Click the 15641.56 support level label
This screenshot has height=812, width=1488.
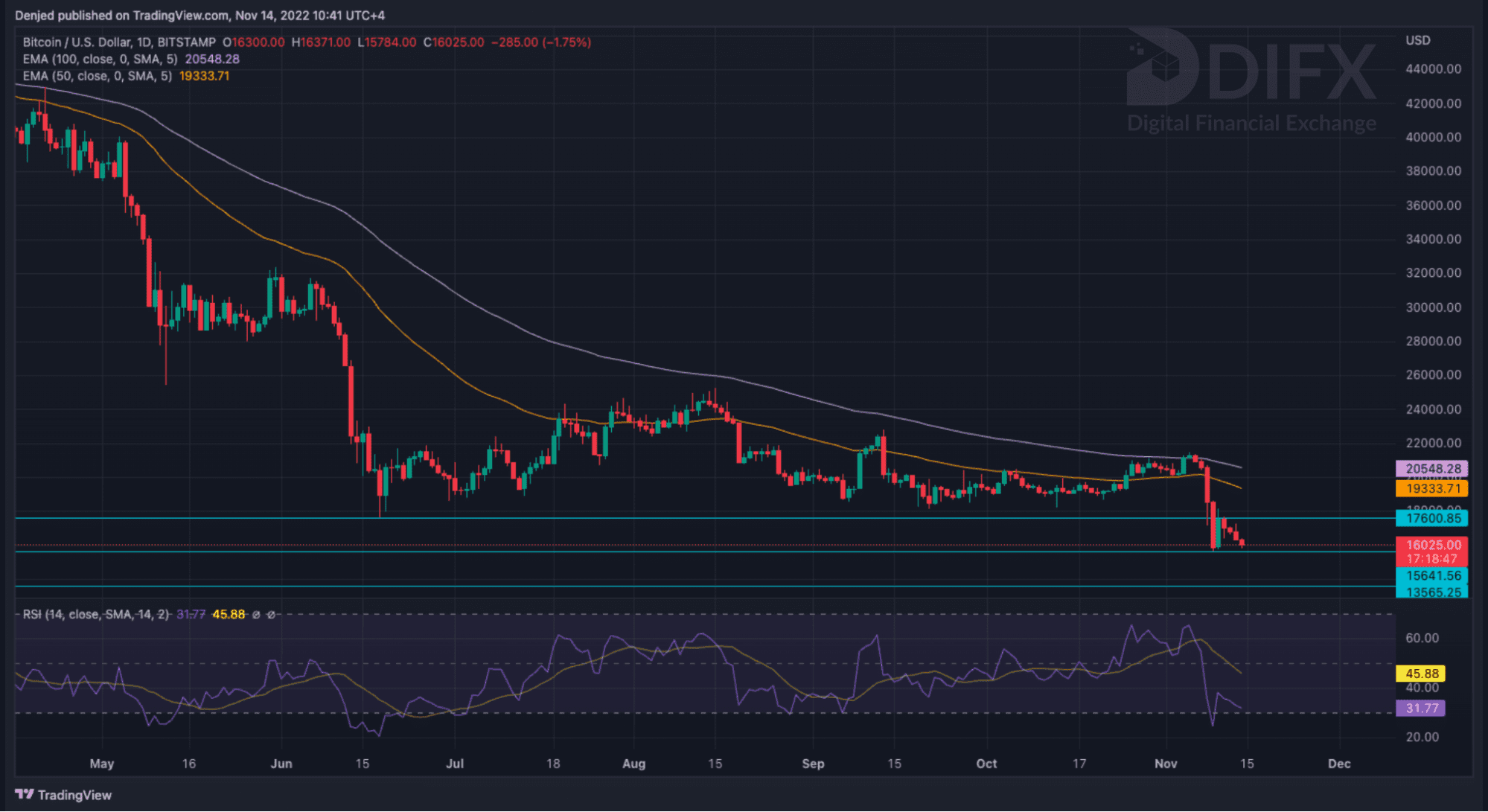tap(1432, 575)
